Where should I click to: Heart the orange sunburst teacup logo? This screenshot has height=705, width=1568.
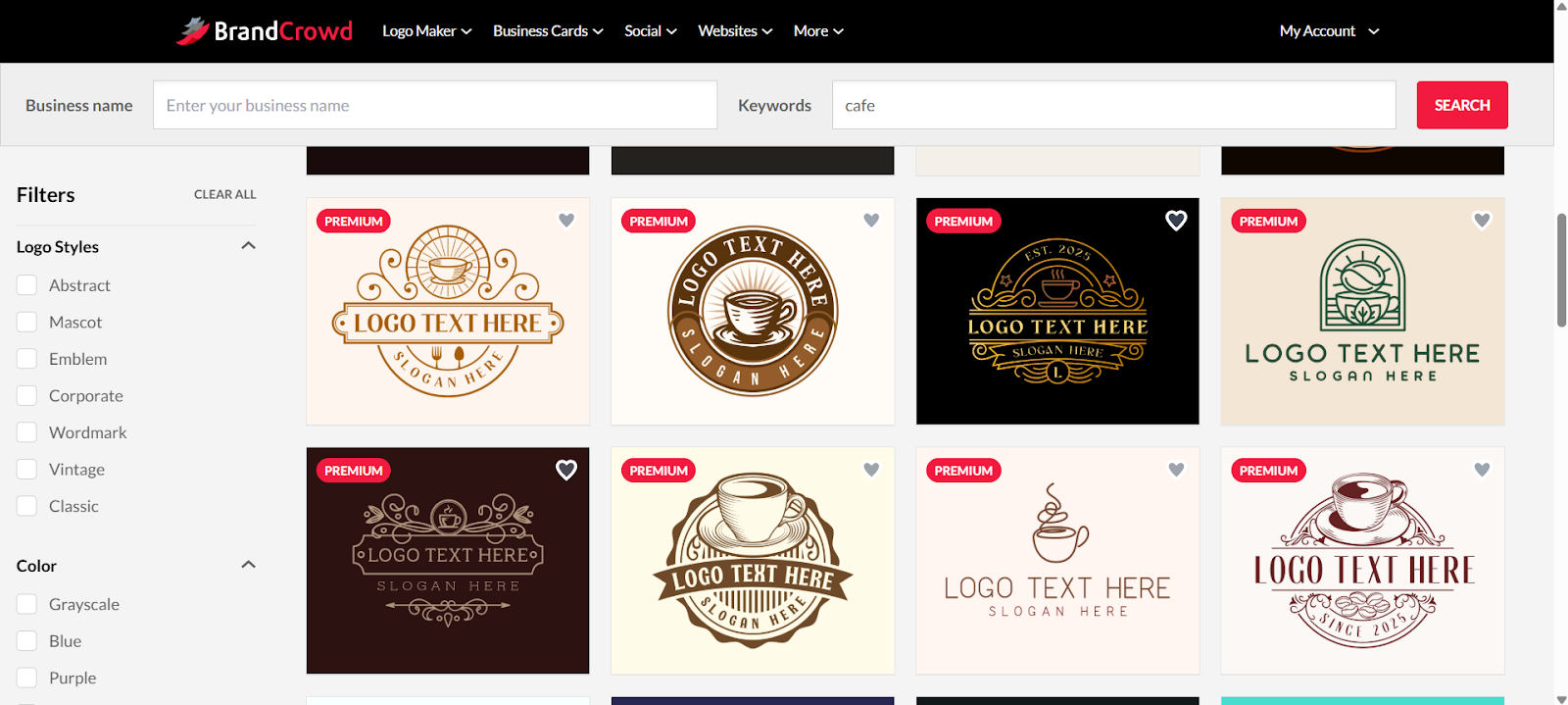click(566, 221)
